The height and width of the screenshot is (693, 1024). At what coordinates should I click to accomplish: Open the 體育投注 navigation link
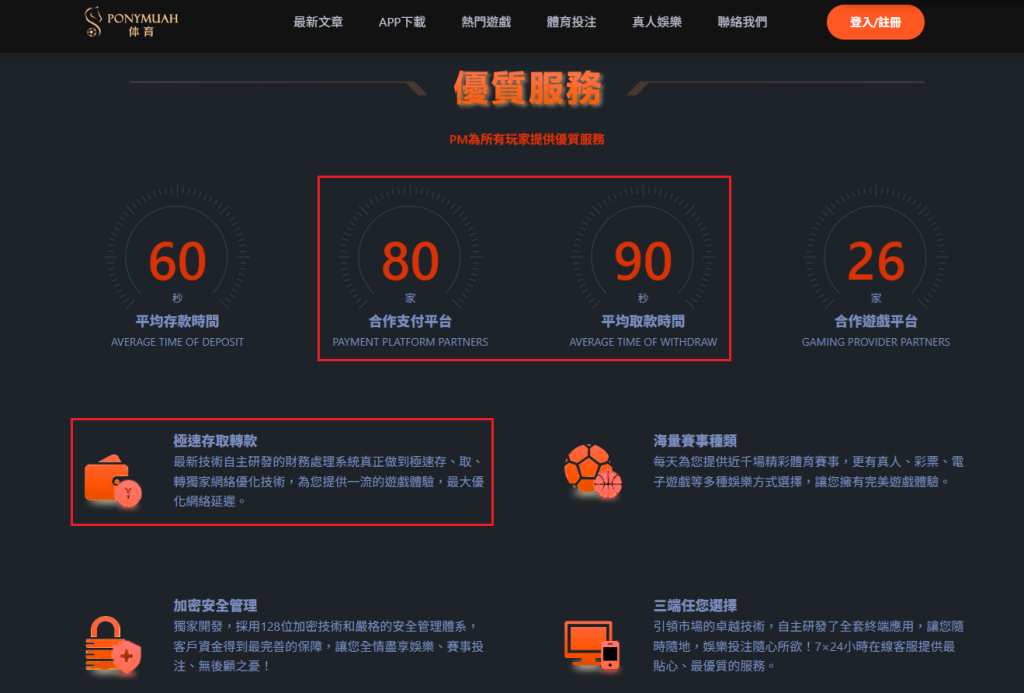pyautogui.click(x=571, y=22)
